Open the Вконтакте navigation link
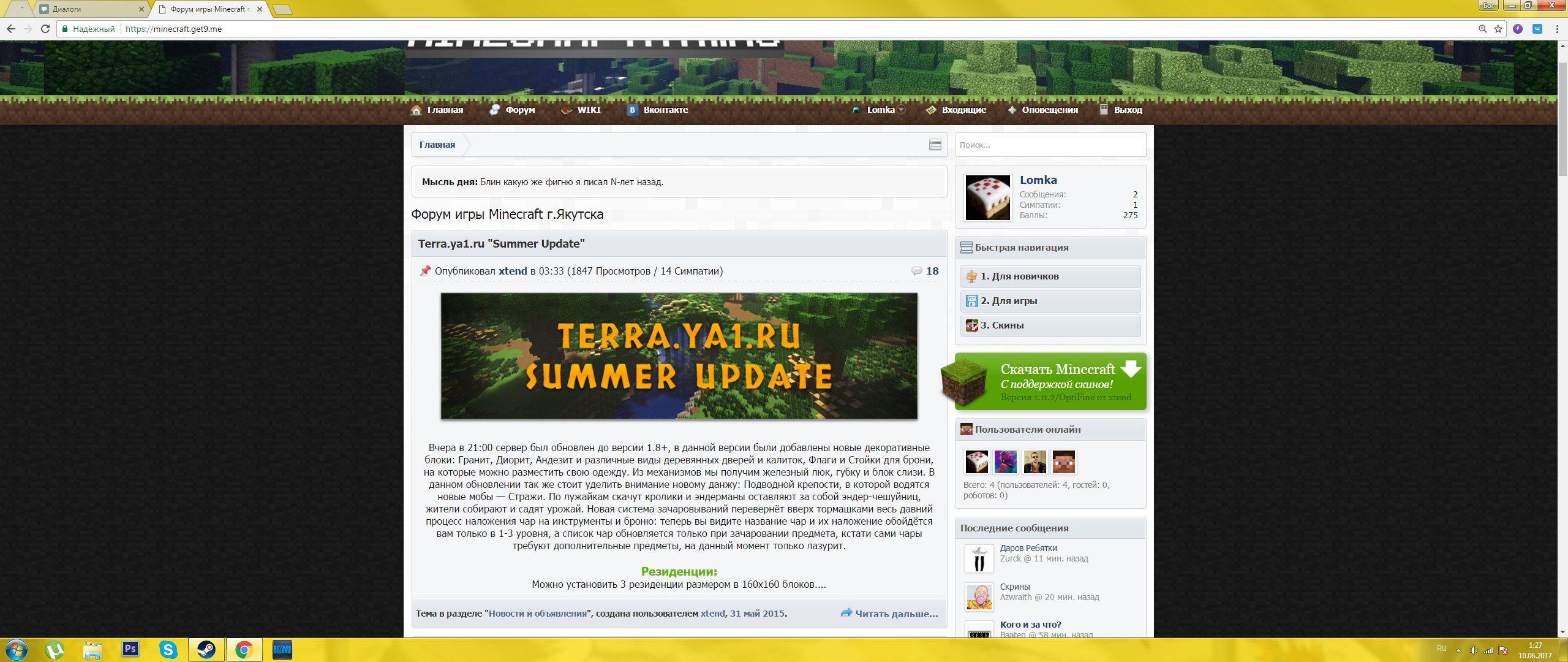 (658, 110)
